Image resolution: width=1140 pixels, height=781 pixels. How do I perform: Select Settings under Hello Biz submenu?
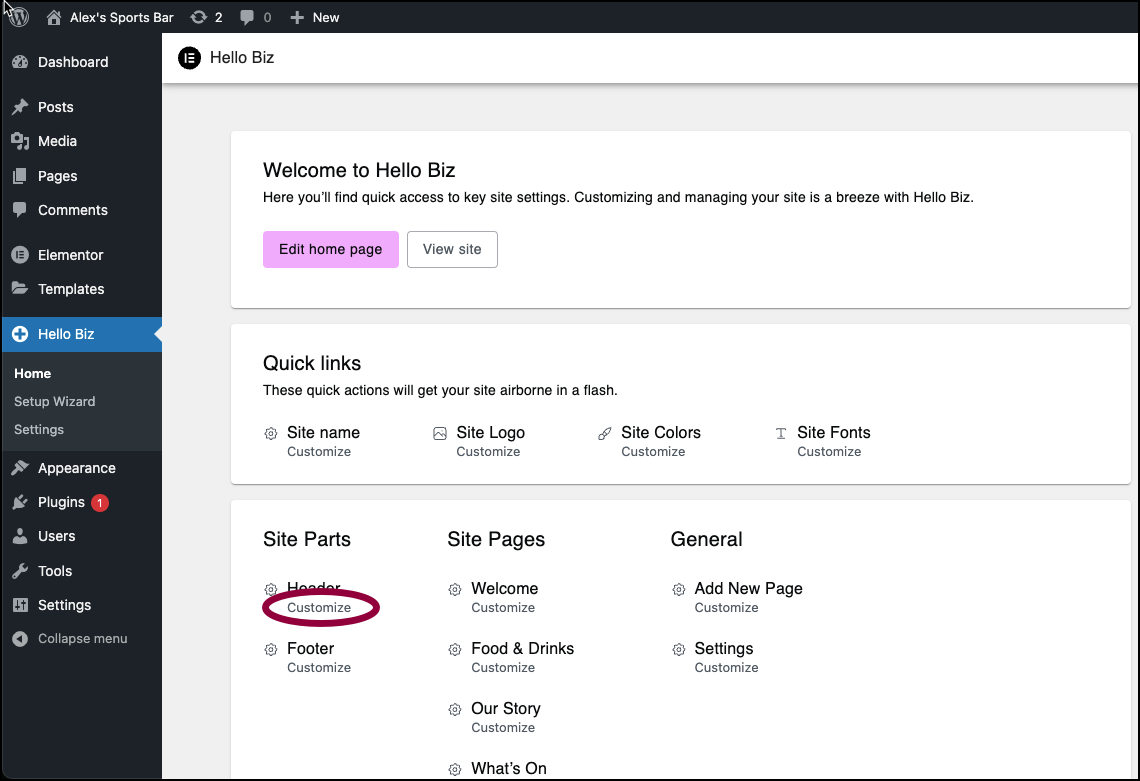click(x=39, y=430)
